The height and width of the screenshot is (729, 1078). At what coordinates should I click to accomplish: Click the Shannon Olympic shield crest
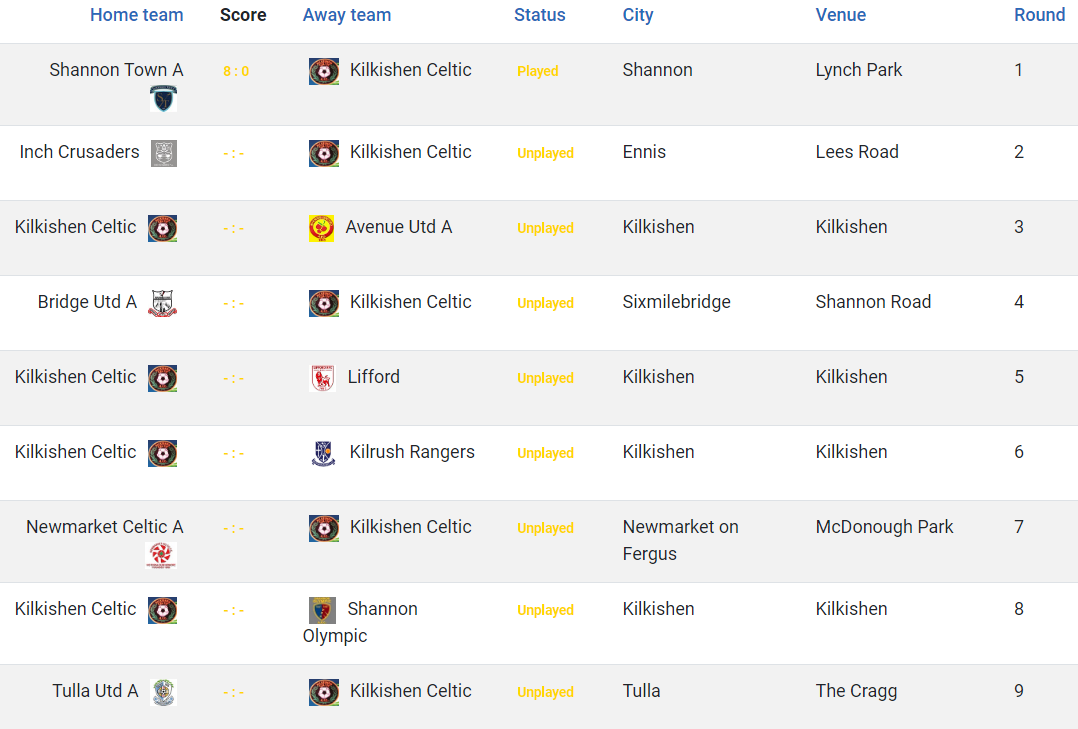322,610
